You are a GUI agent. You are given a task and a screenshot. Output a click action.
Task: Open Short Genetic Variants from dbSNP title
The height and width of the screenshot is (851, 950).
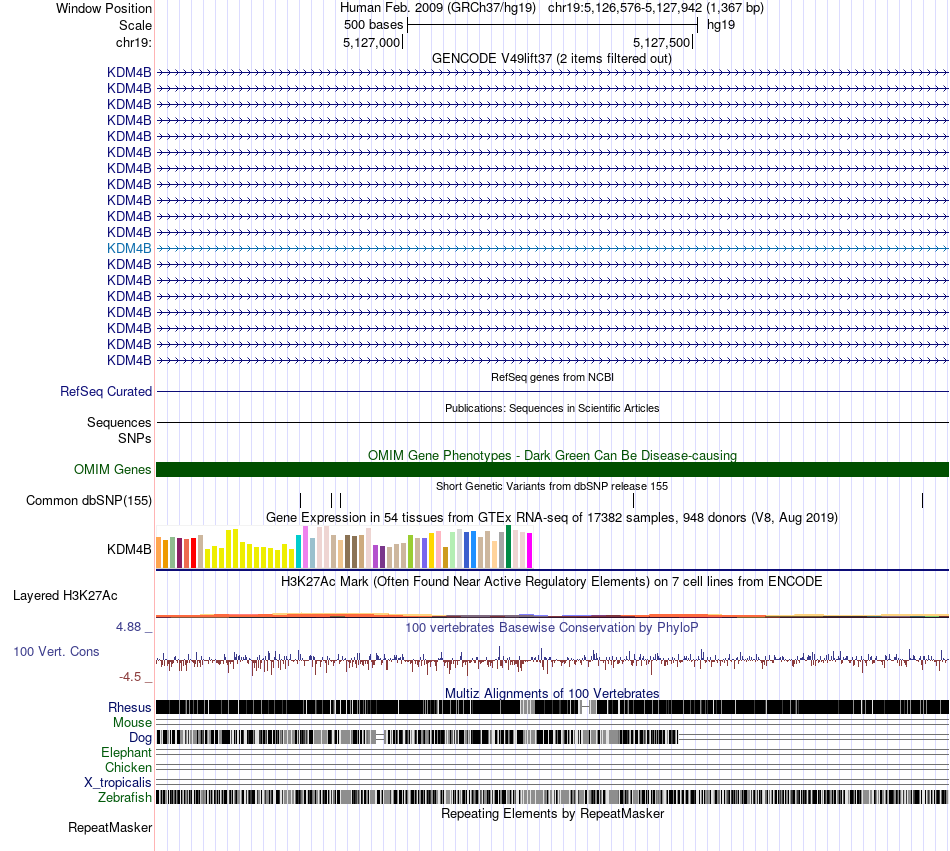552,486
